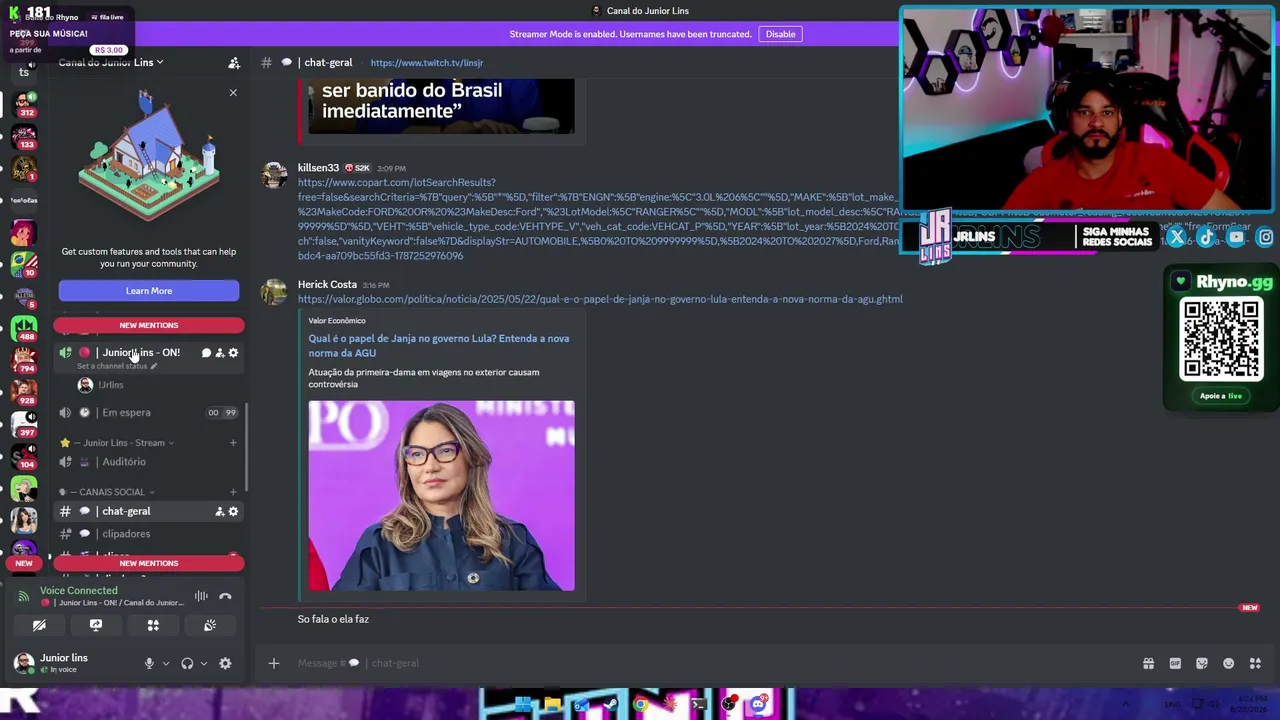Viewport: 1280px width, 720px height.
Task: Focus the chat-geral message input
Action: (700, 663)
